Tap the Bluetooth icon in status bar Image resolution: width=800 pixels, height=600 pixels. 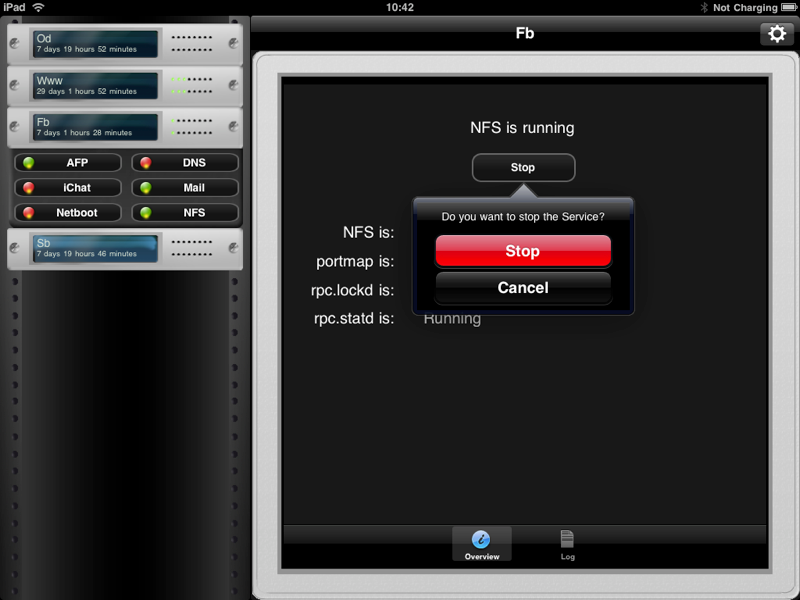[x=704, y=7]
